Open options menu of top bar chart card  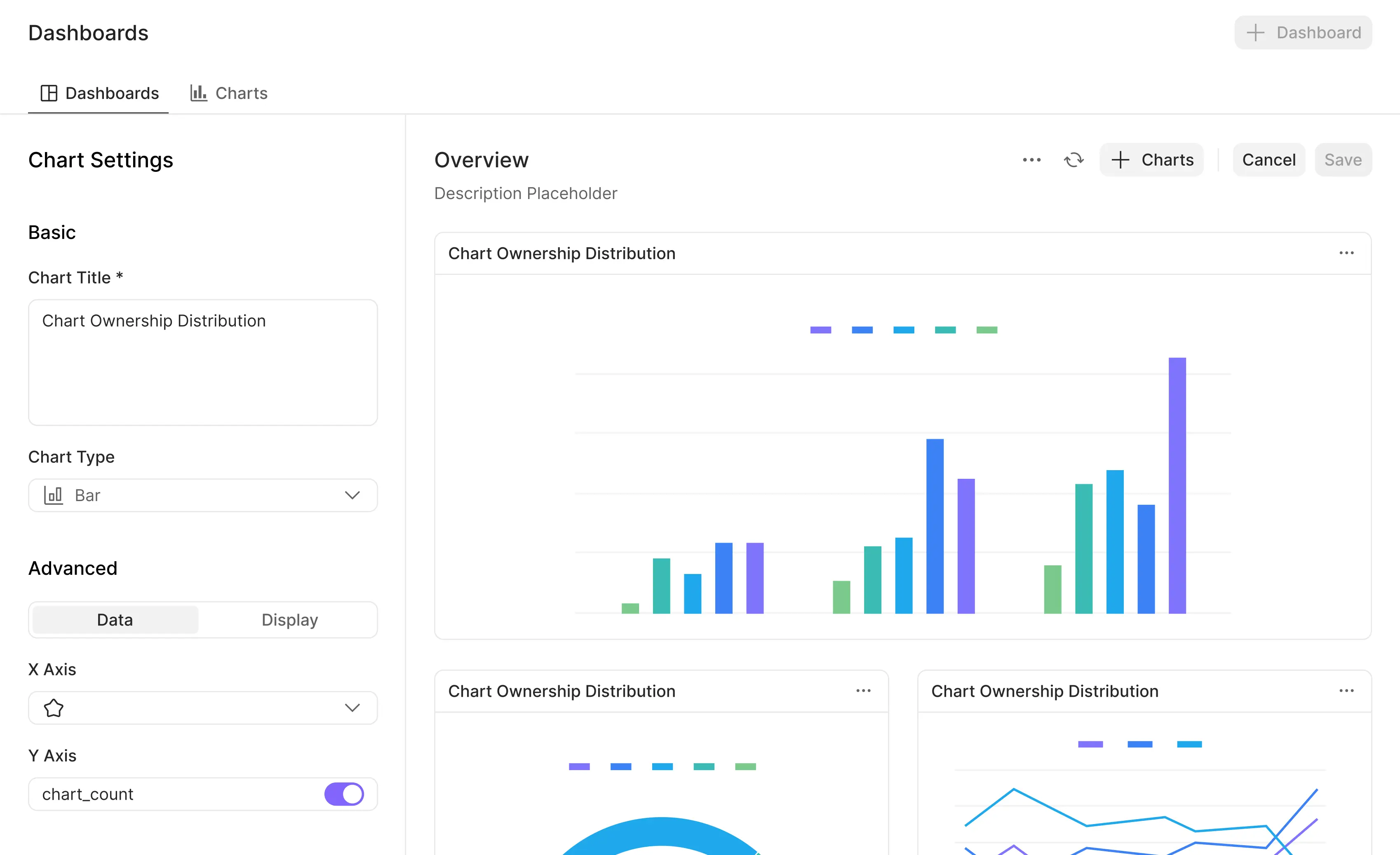point(1346,253)
